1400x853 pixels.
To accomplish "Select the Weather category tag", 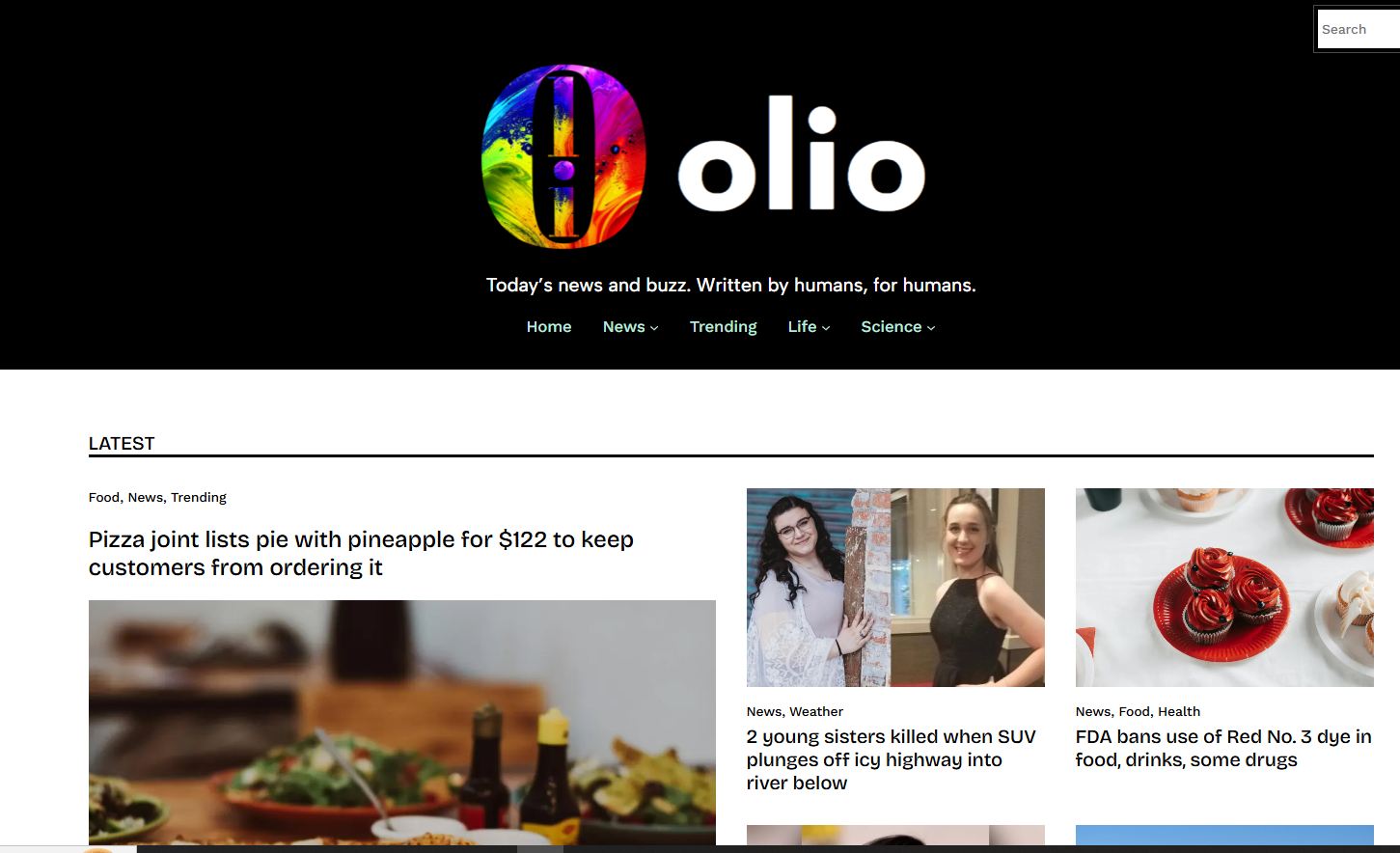I will [x=816, y=712].
